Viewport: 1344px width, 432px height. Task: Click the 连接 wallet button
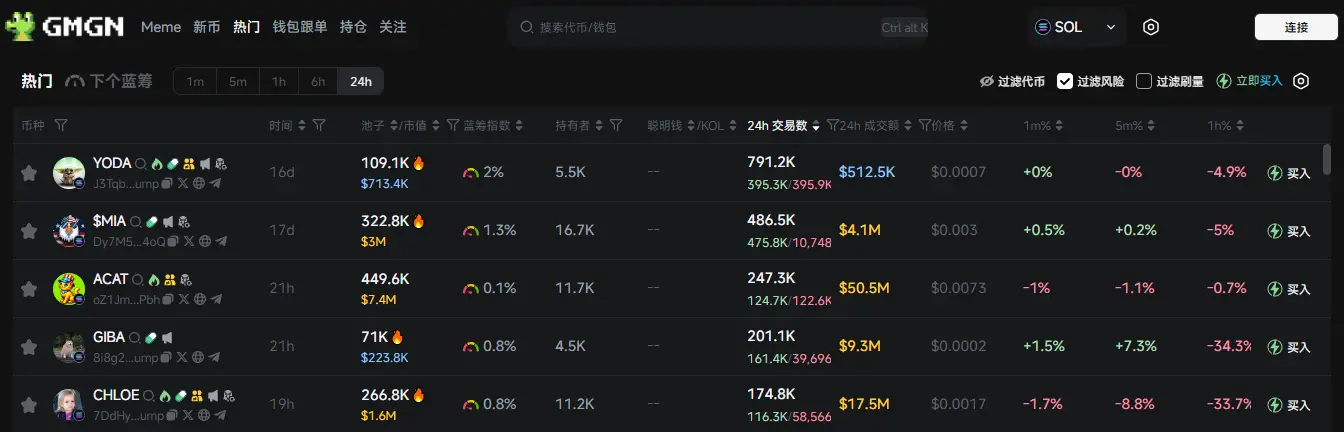1296,27
